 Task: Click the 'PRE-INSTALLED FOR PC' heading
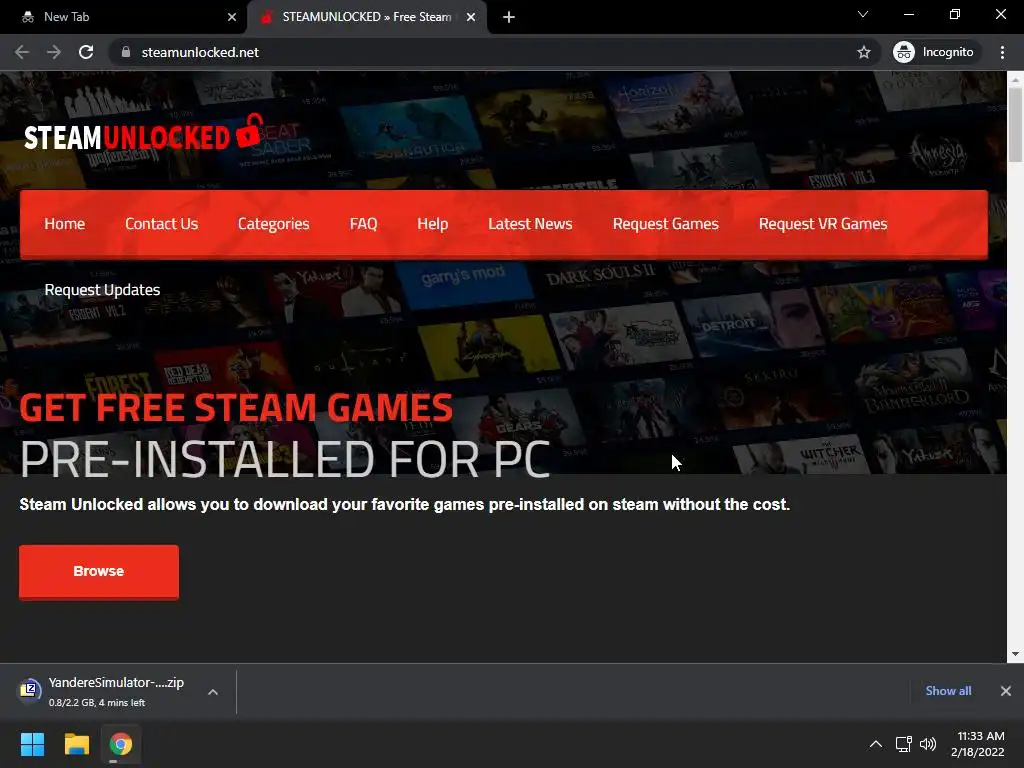285,460
